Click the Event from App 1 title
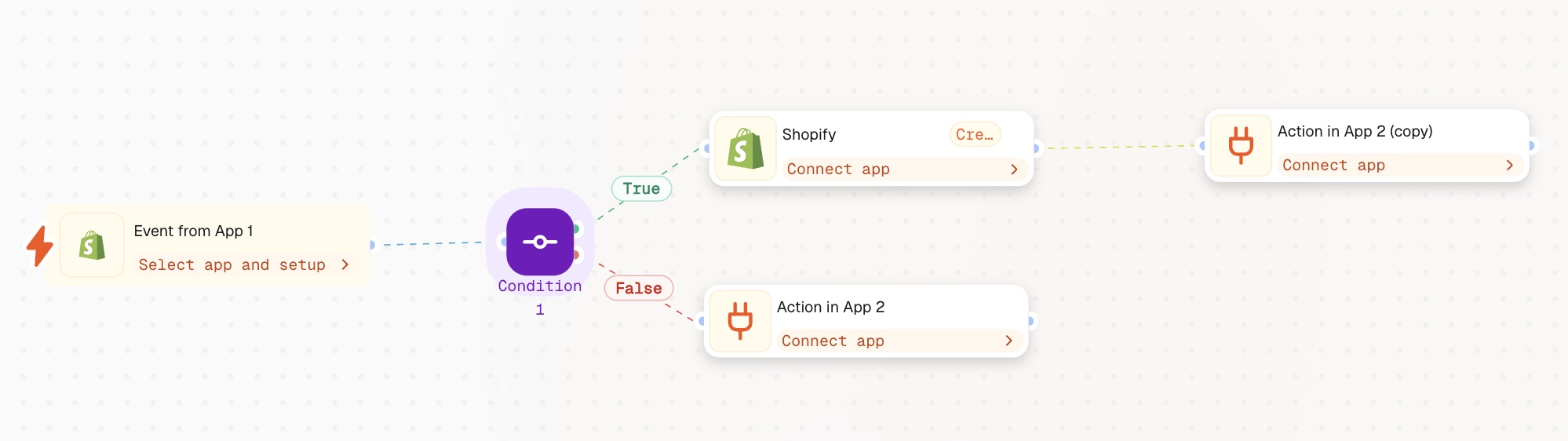This screenshot has height=441, width=1568. [x=193, y=231]
